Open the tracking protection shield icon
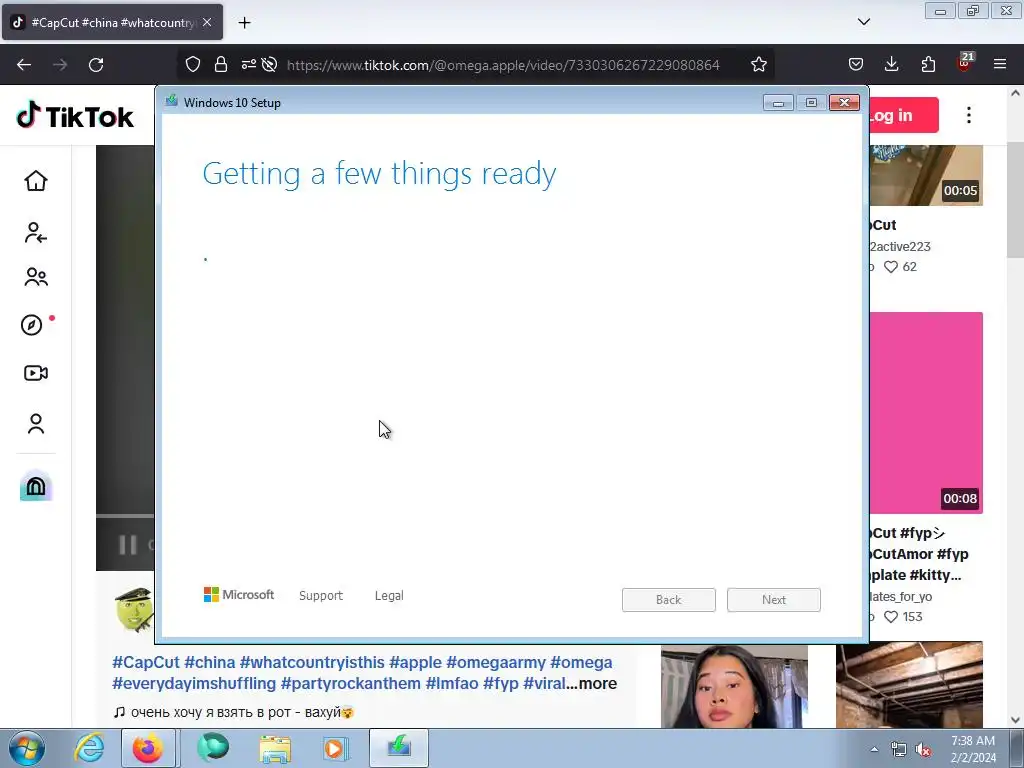The width and height of the screenshot is (1024, 768). pyautogui.click(x=193, y=65)
